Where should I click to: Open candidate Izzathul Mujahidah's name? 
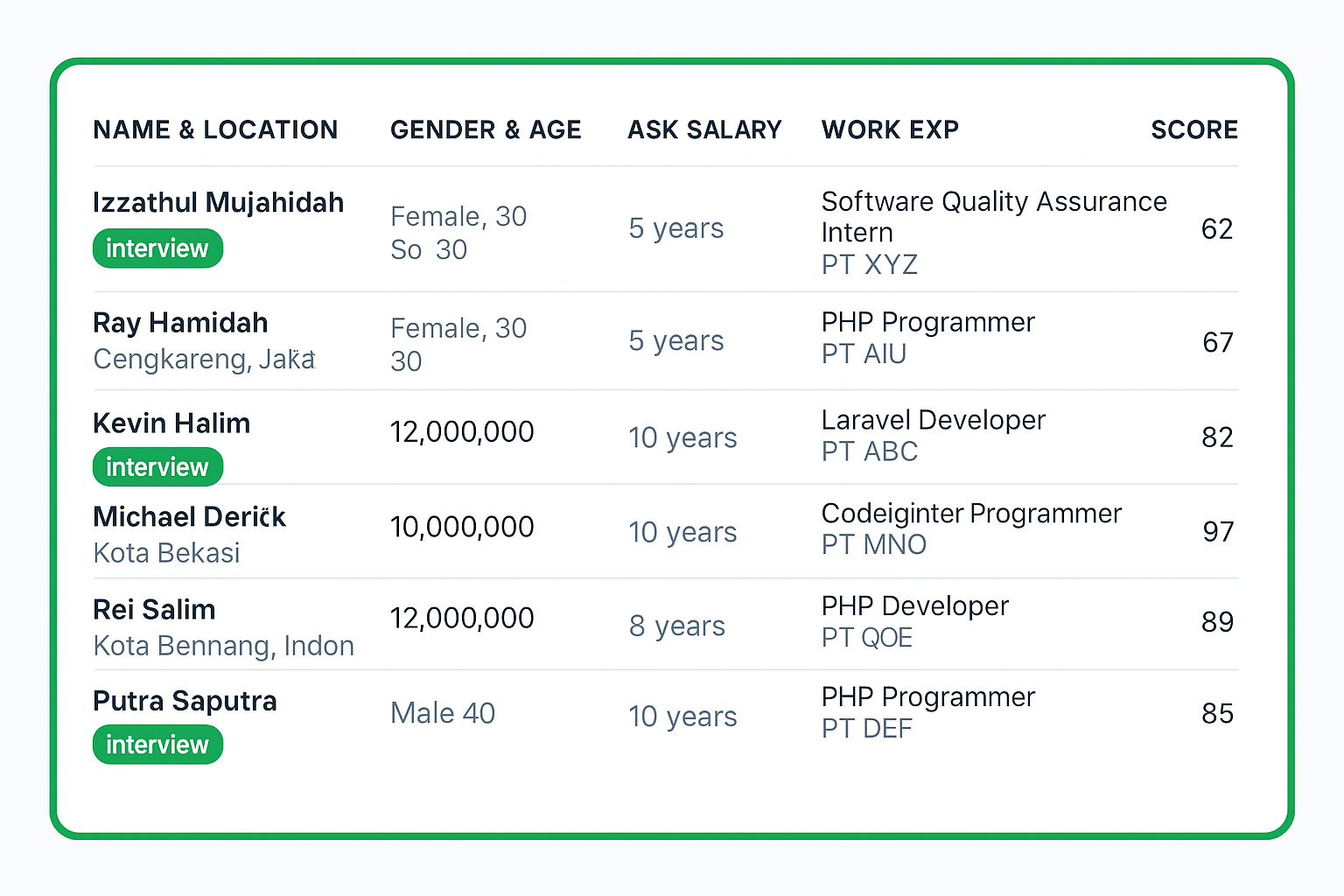point(218,202)
